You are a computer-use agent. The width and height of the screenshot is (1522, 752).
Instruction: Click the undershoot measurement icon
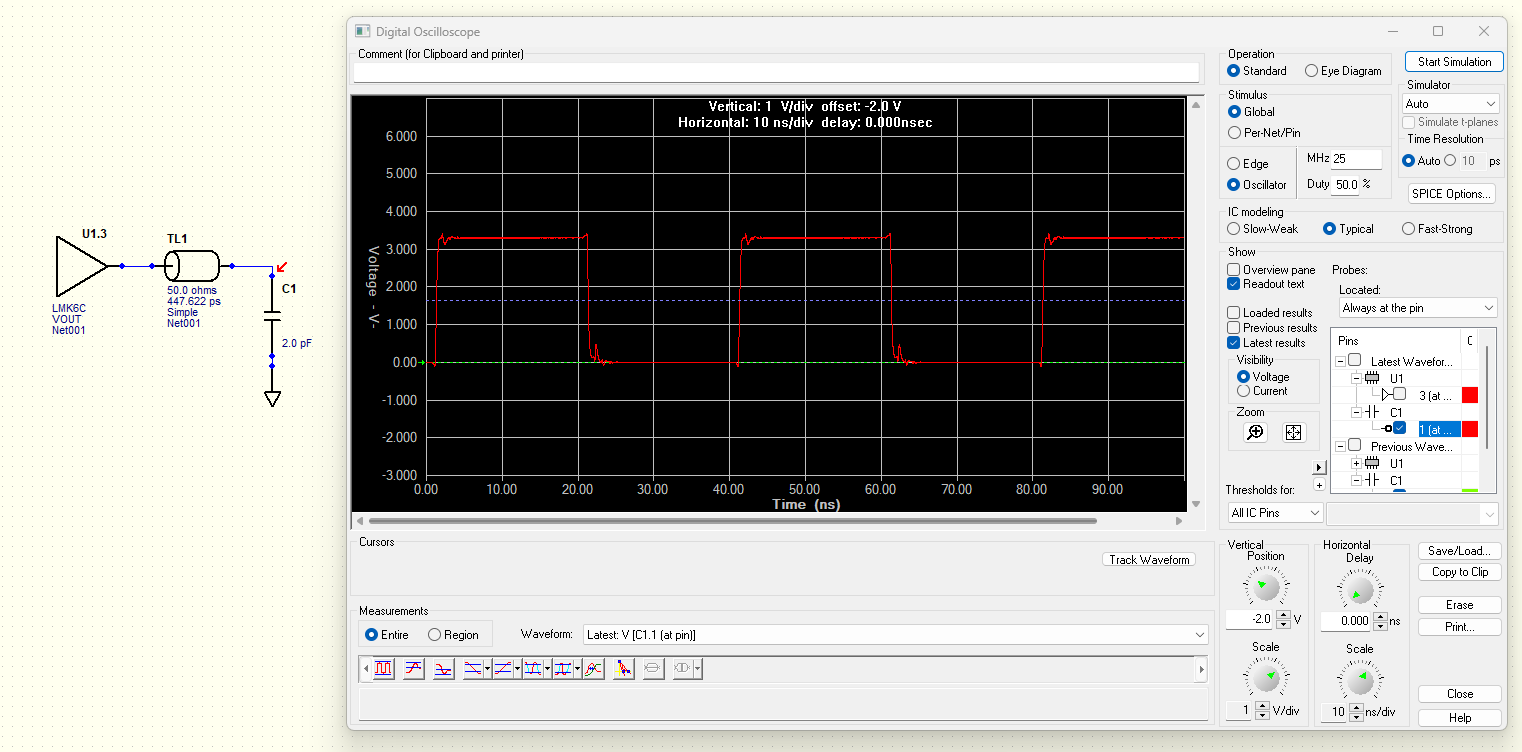click(x=443, y=669)
